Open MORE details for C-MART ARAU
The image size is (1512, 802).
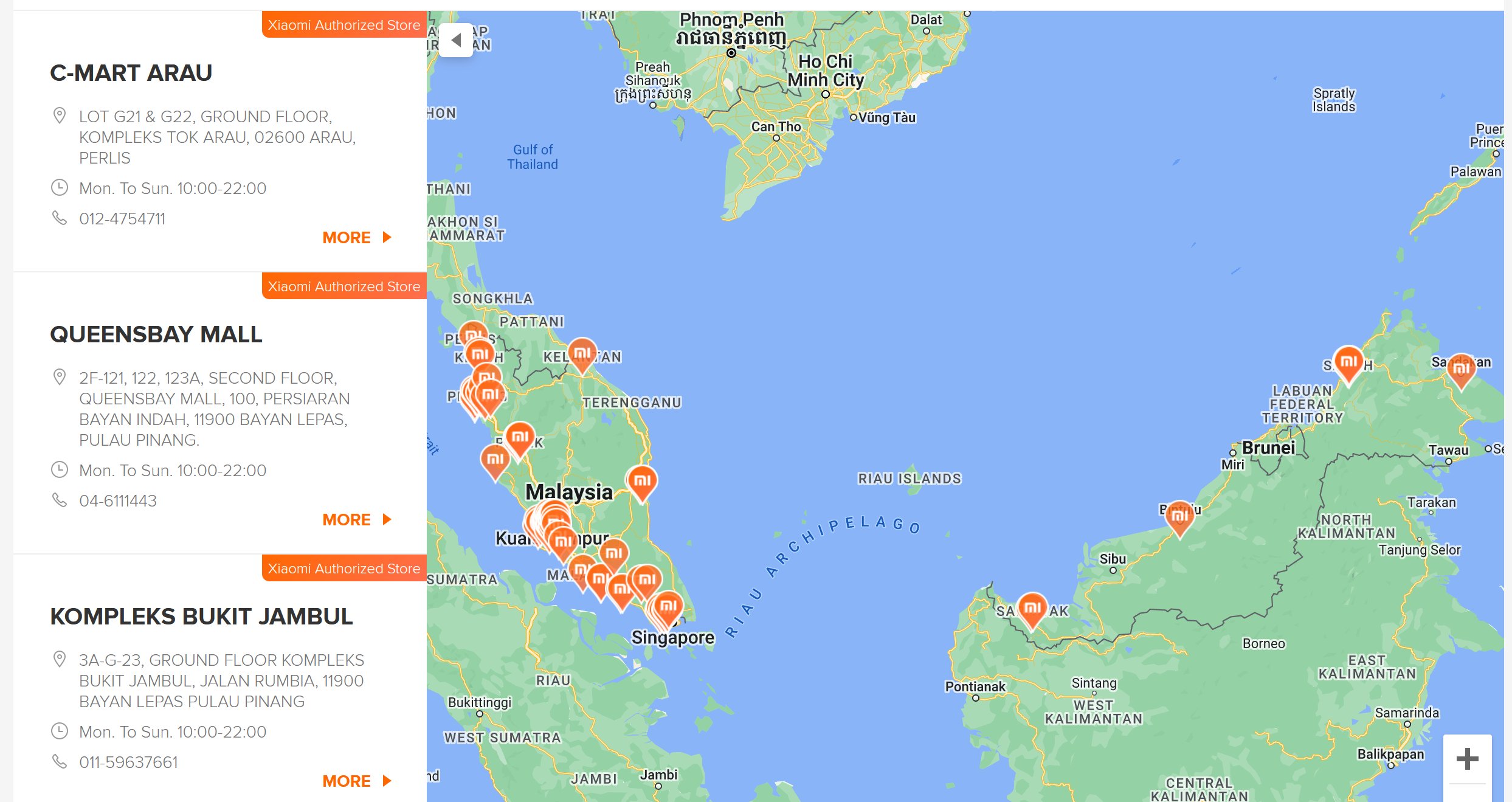point(357,237)
